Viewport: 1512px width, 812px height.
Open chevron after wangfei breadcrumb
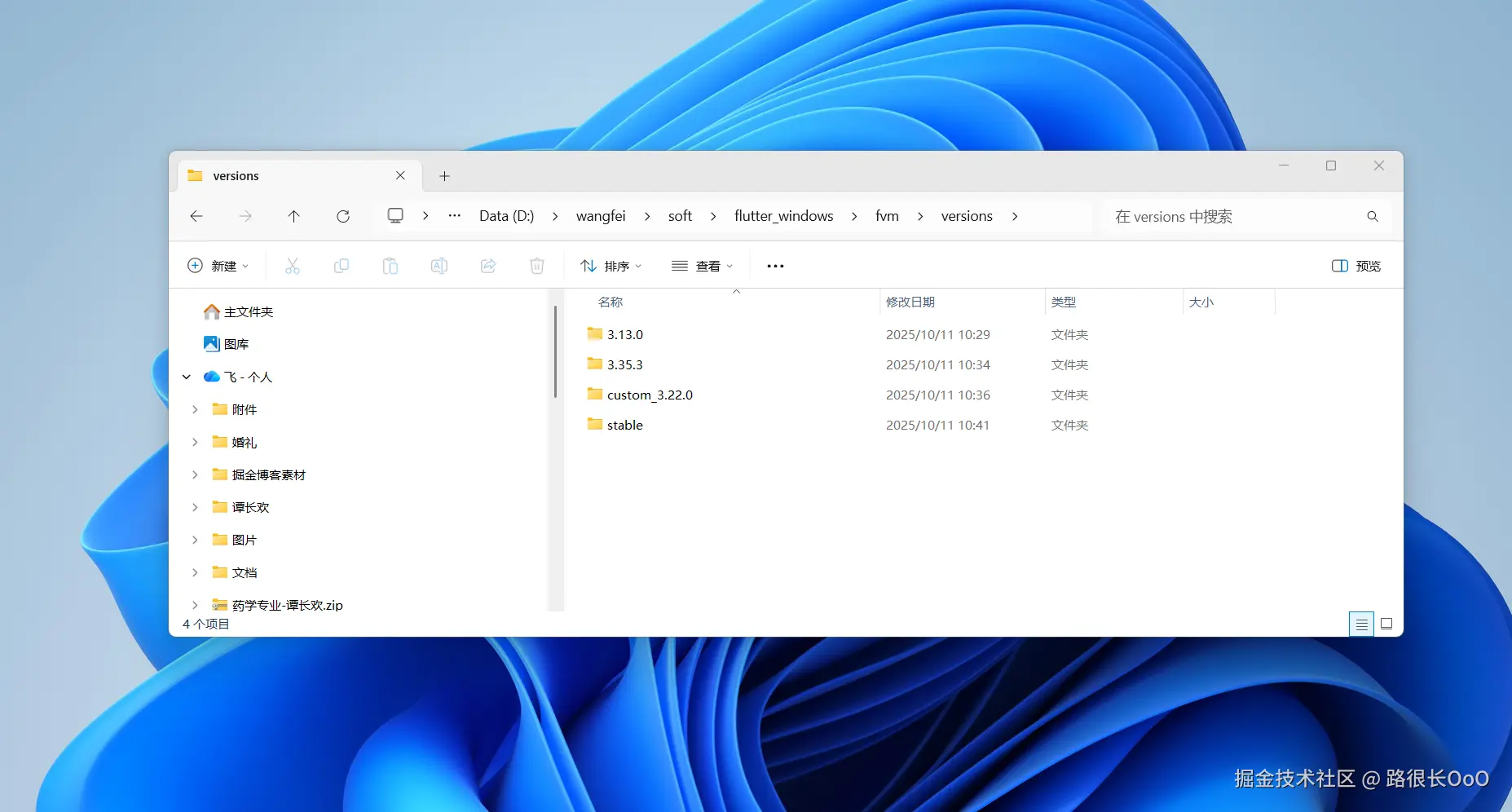click(647, 216)
